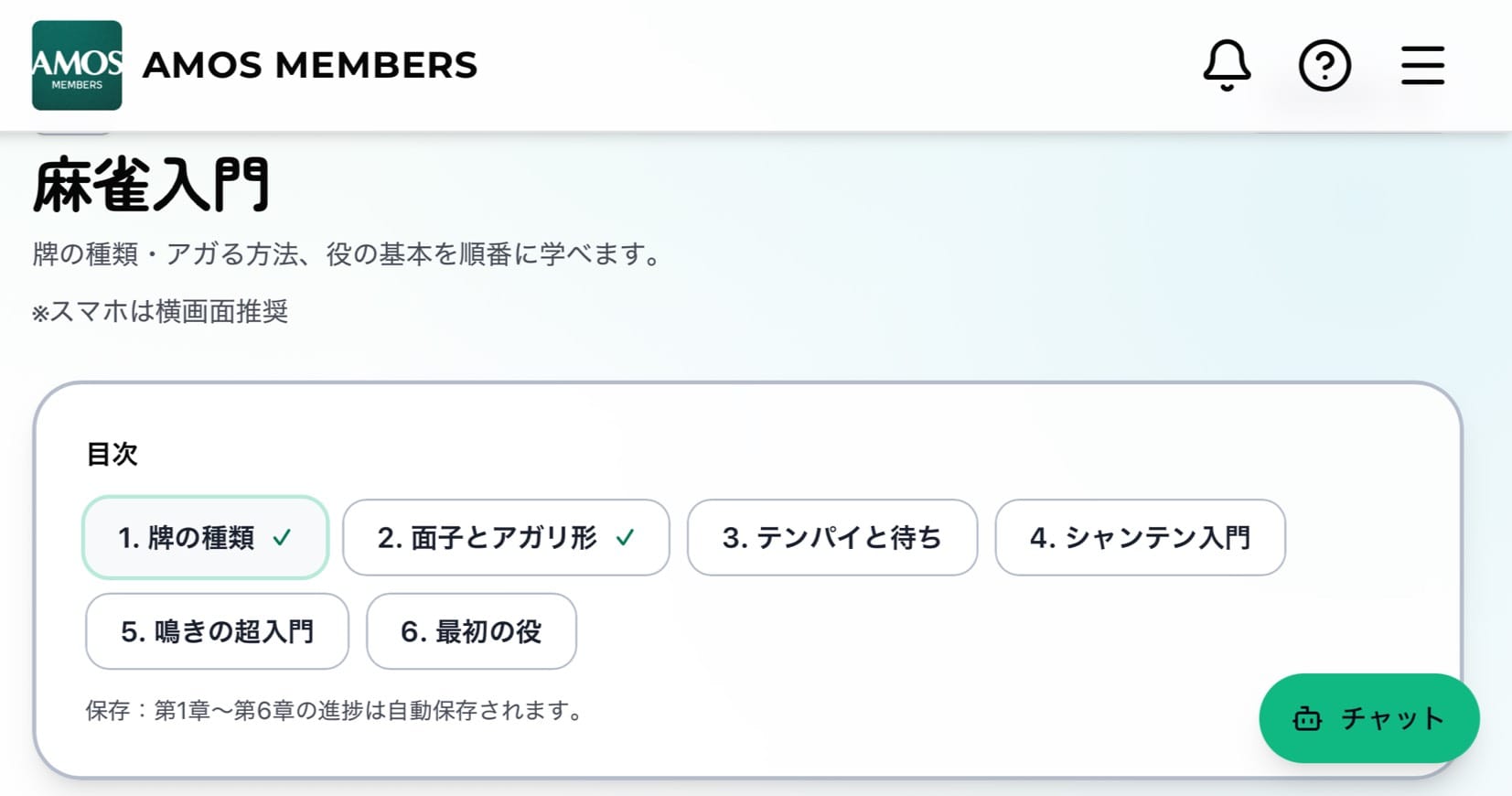Go to chapter 2. 面子とアガリ形
The width and height of the screenshot is (1512, 796).
point(487,538)
